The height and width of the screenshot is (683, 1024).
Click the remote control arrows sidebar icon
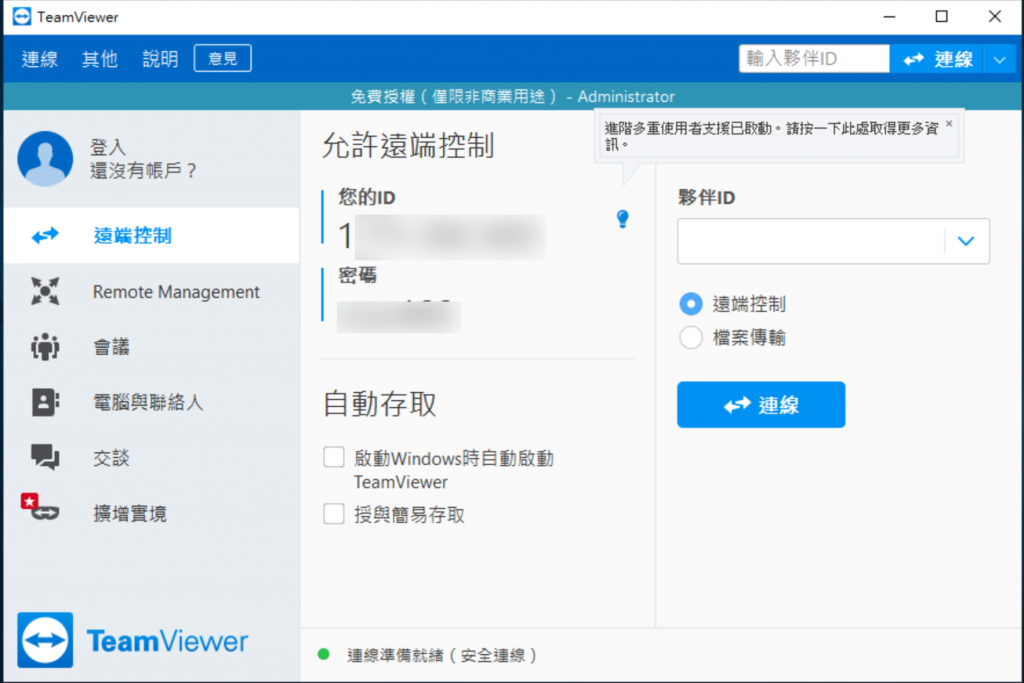45,235
